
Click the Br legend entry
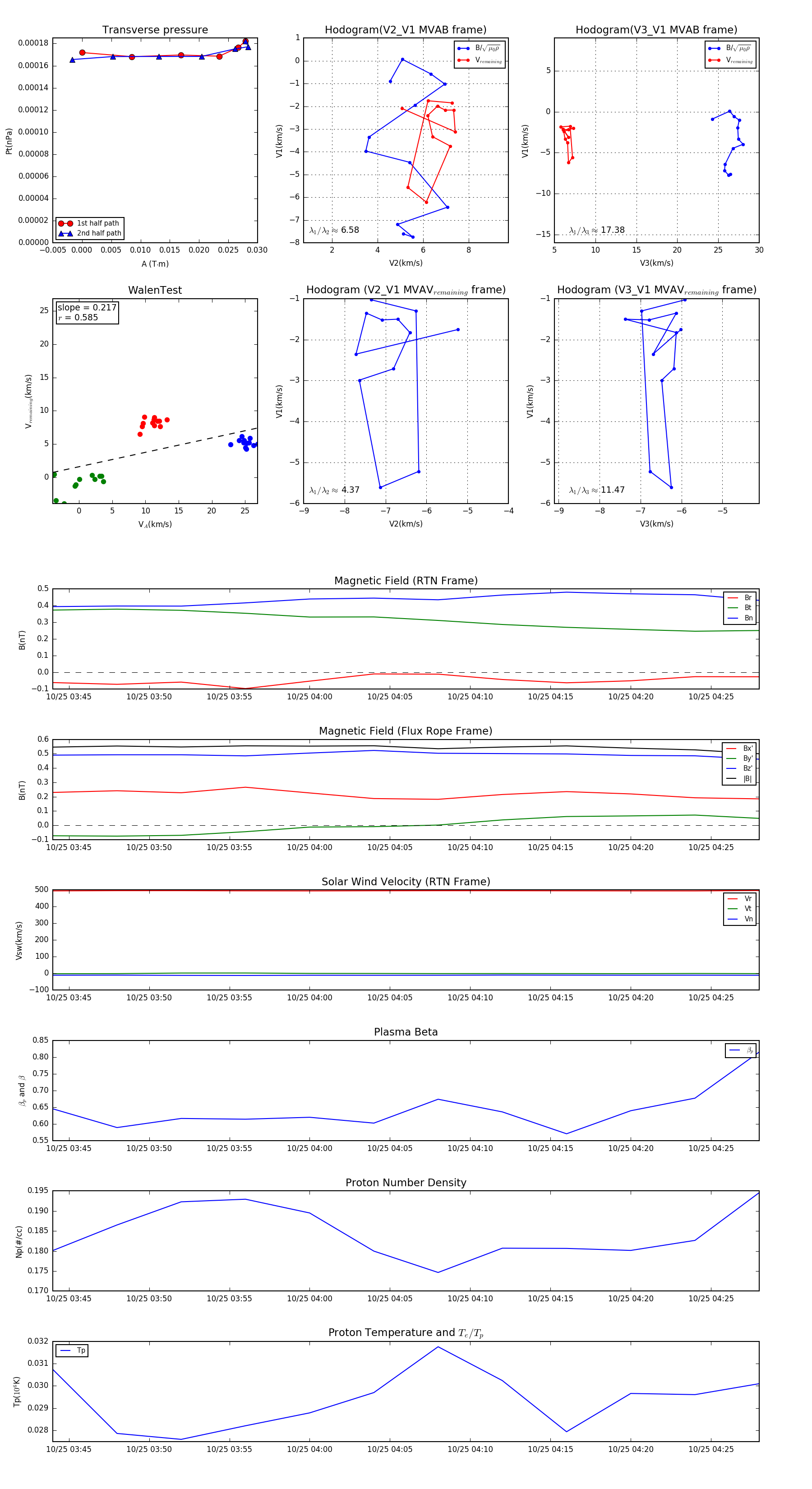[740, 598]
